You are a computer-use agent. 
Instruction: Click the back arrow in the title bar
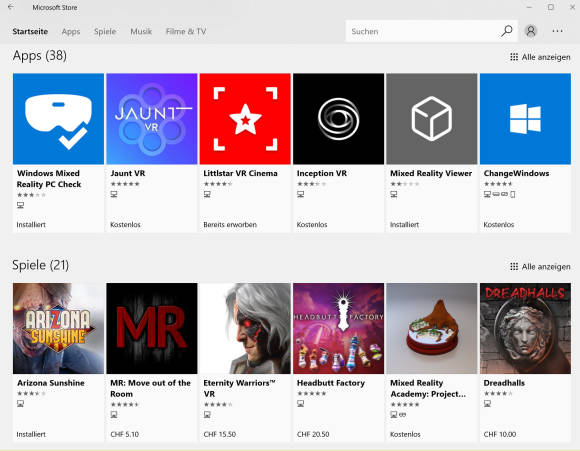(11, 7)
